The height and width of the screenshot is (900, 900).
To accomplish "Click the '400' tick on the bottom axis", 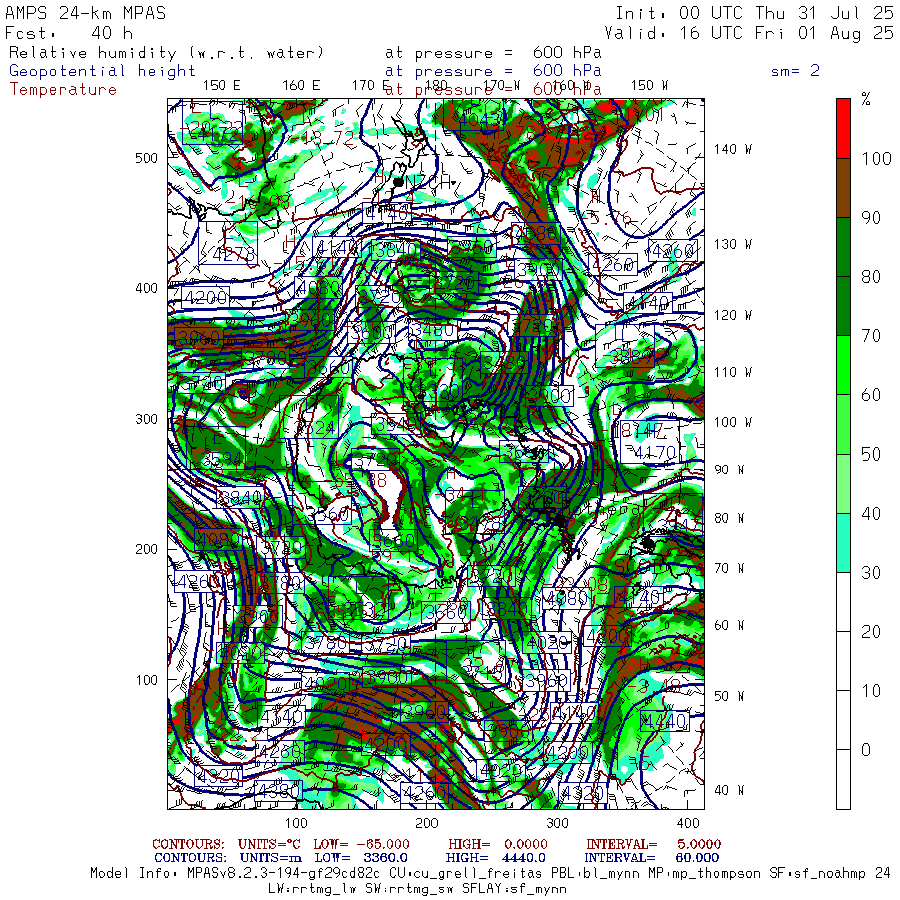I will [688, 823].
